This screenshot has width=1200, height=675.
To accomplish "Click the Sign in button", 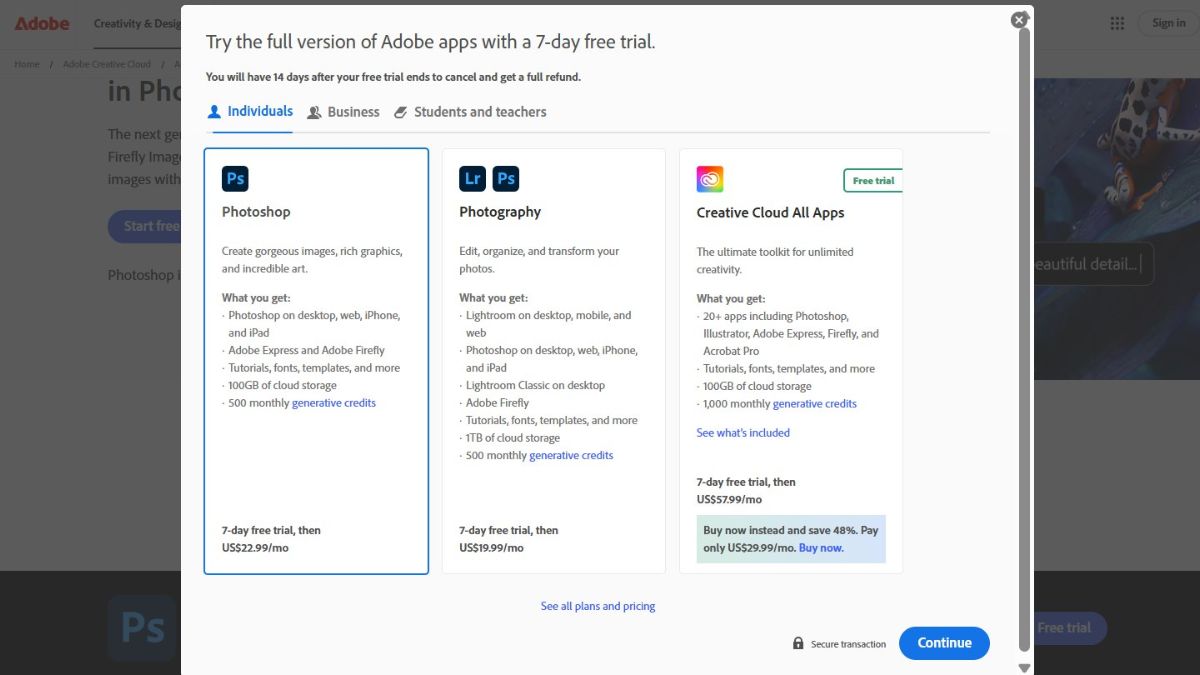I will pos(1168,23).
